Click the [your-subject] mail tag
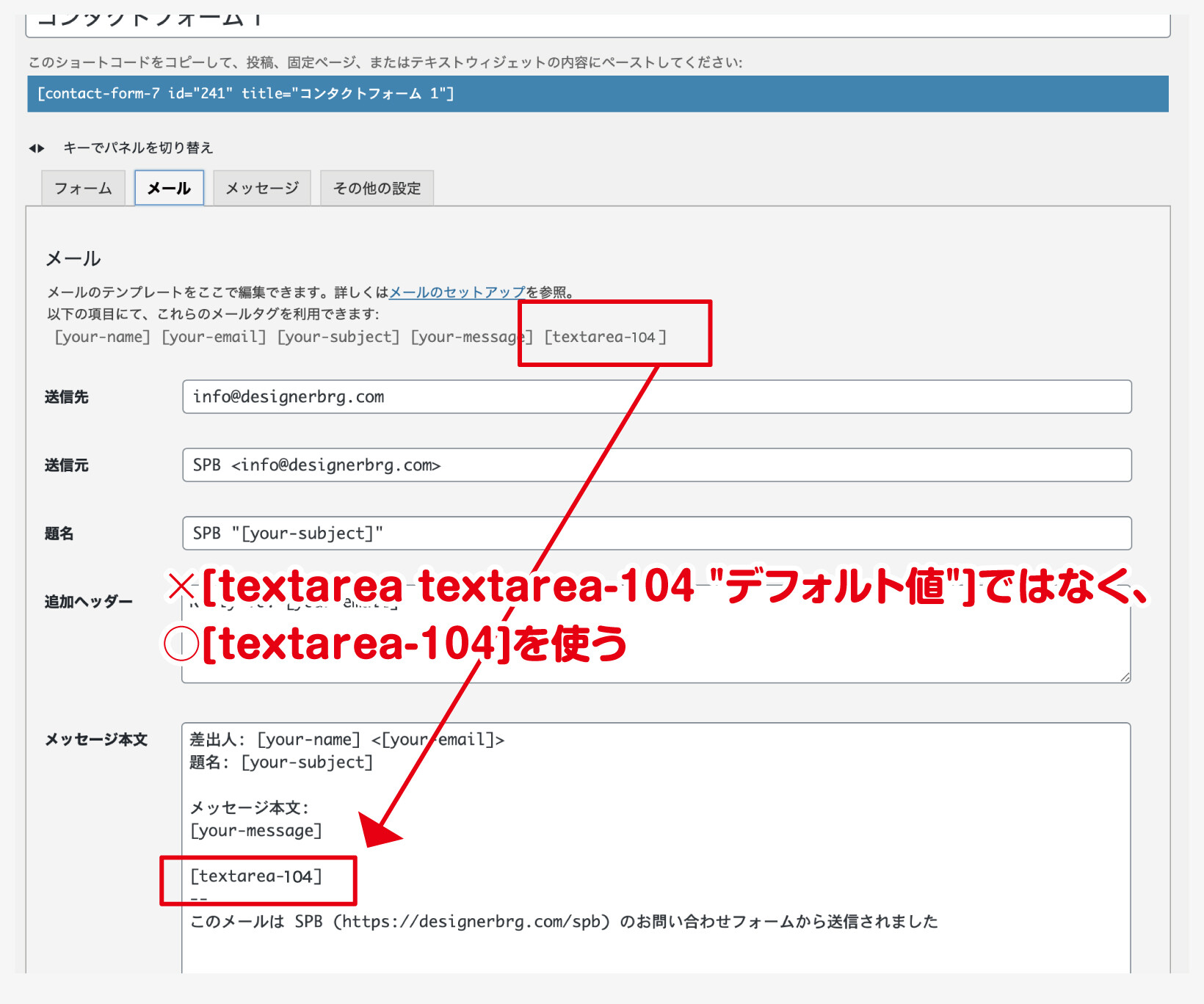Screen dimensions: 1204x1004 pyautogui.click(x=338, y=337)
